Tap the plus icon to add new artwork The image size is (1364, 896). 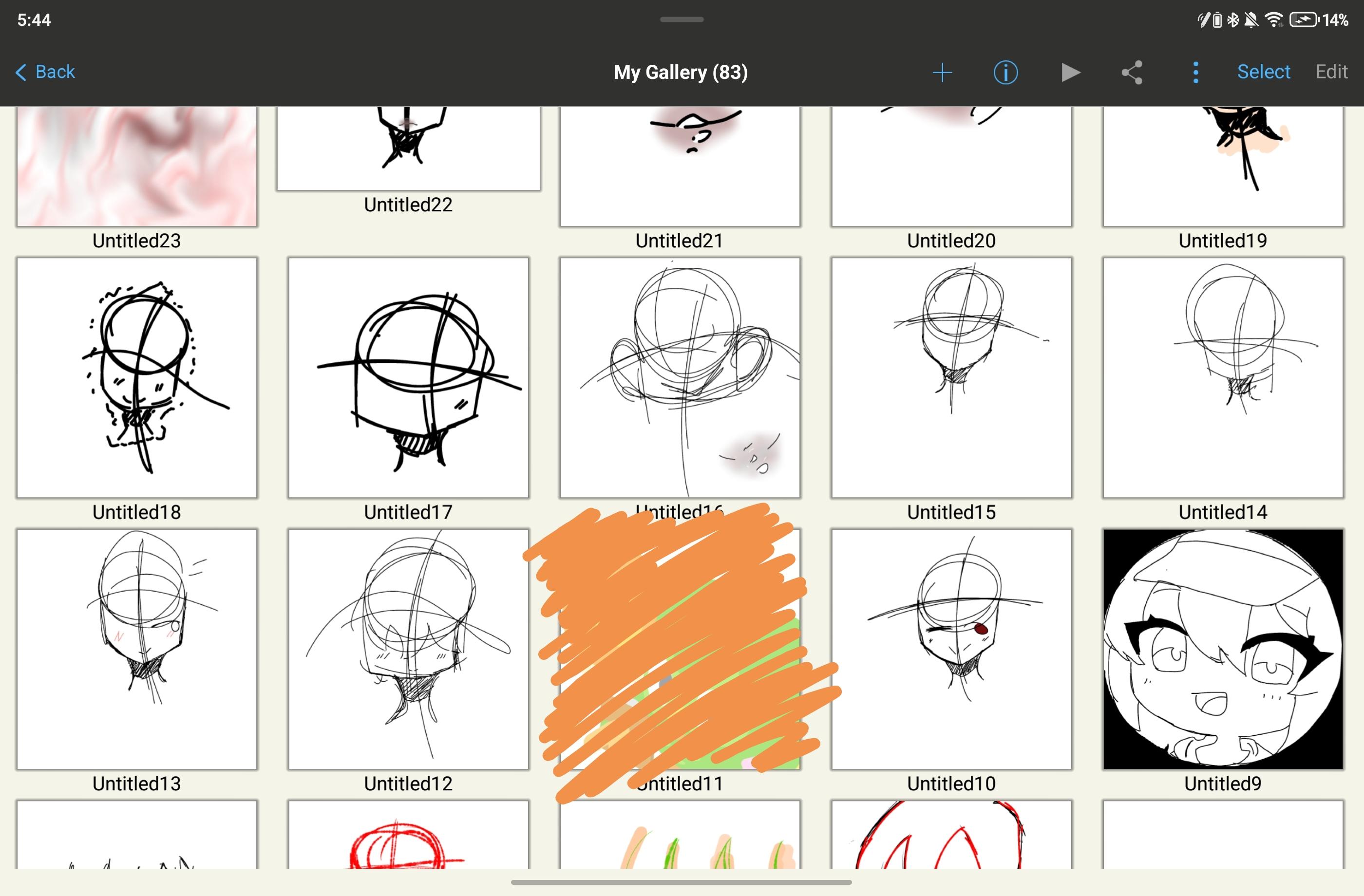[942, 73]
